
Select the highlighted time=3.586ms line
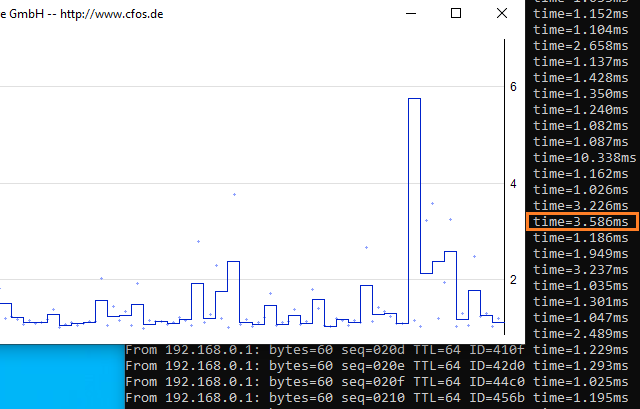(x=582, y=222)
